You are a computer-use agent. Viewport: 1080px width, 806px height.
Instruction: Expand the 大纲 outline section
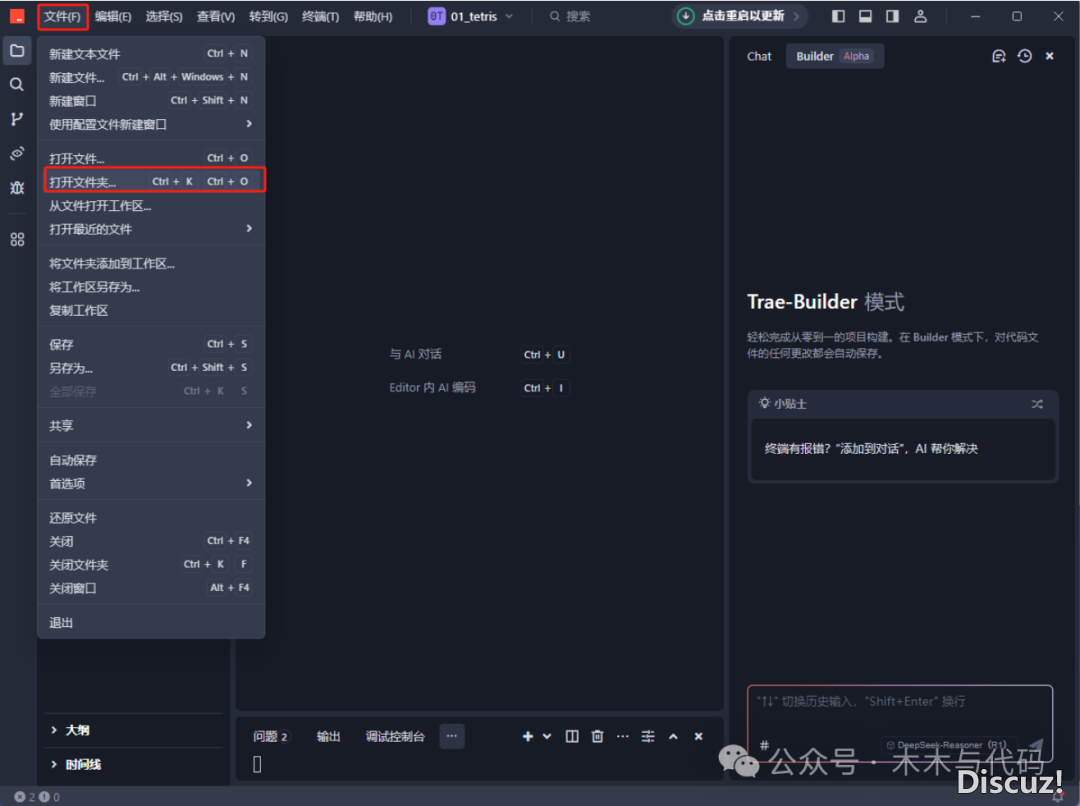click(77, 730)
